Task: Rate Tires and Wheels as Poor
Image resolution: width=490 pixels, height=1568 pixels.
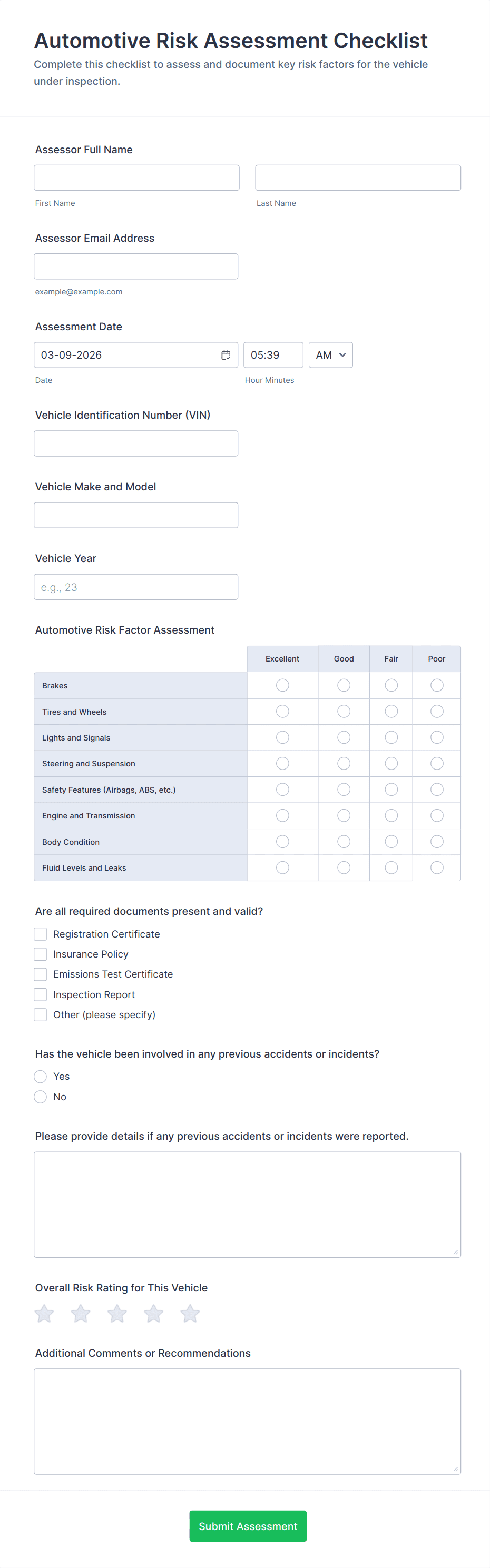Action: tap(436, 711)
